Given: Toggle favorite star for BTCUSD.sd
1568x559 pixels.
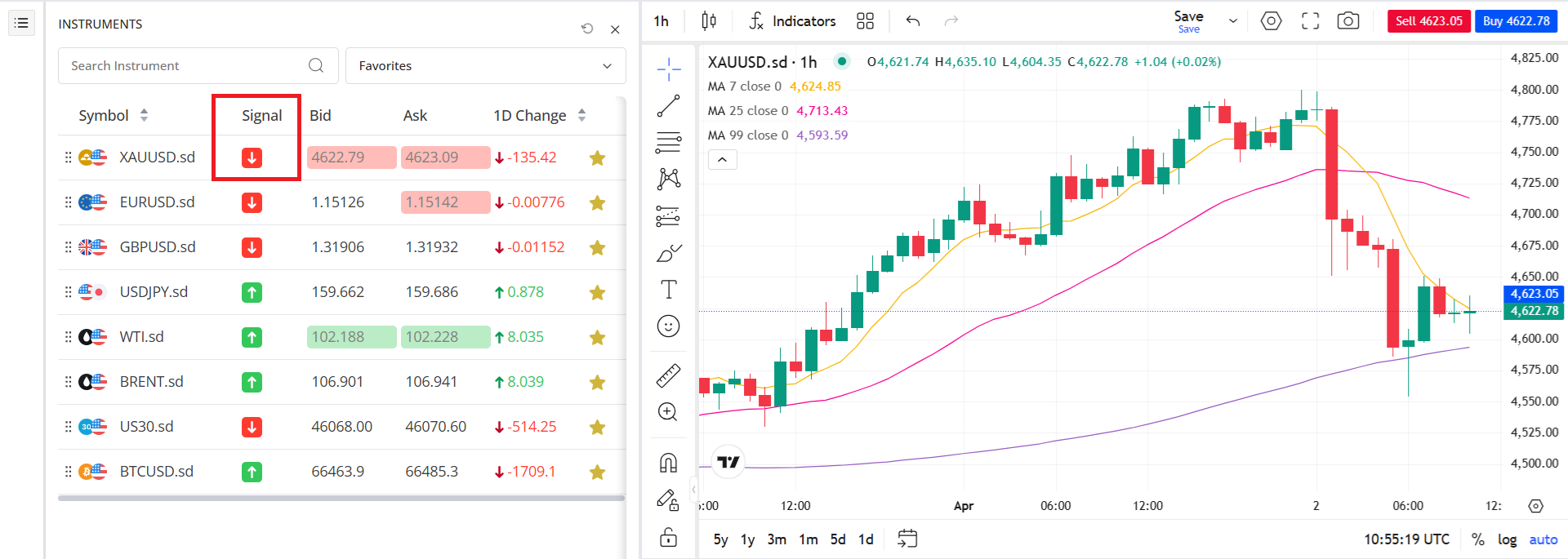Looking at the screenshot, I should click(x=598, y=472).
